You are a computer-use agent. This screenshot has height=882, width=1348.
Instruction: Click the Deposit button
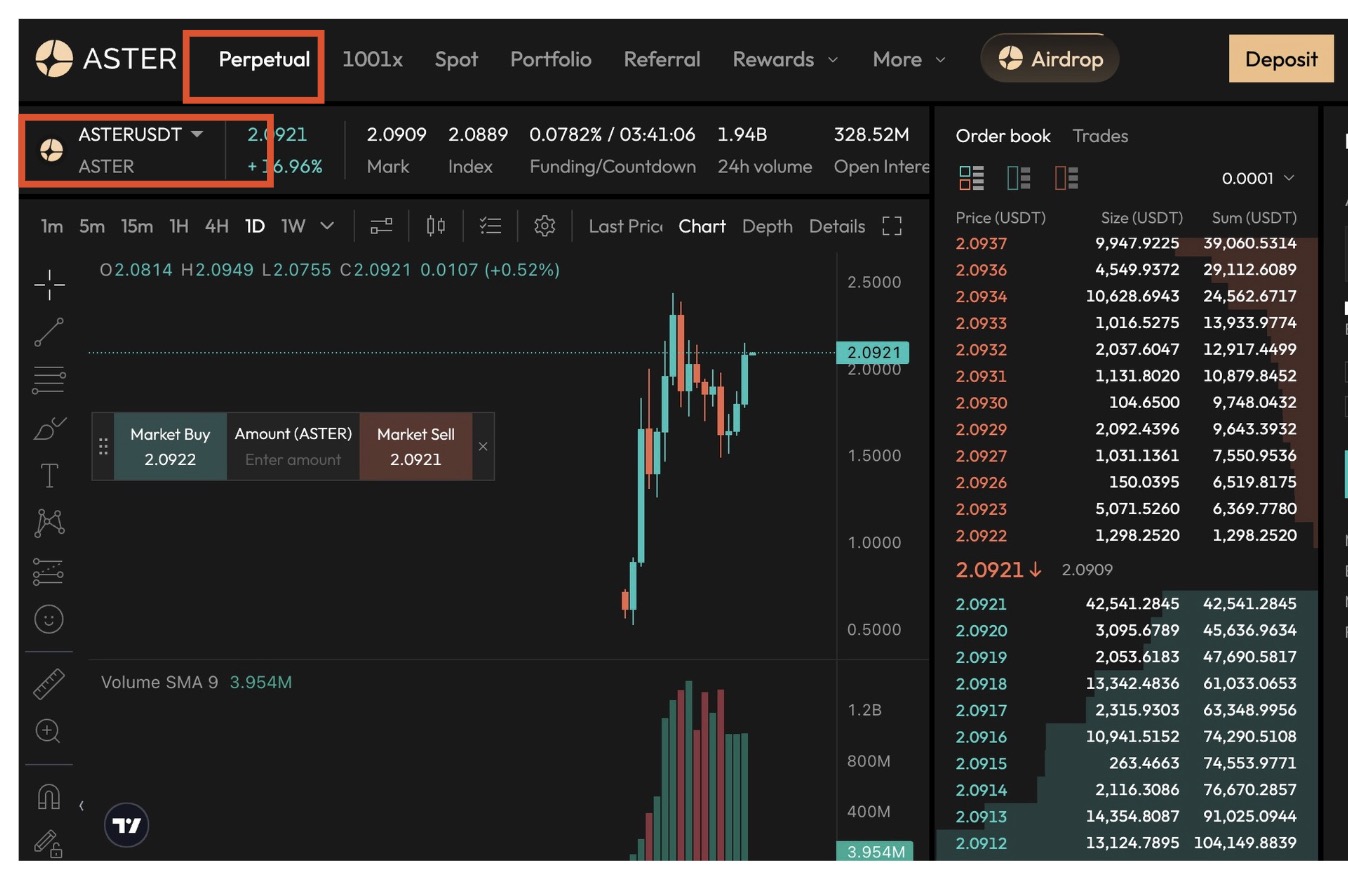click(x=1280, y=59)
